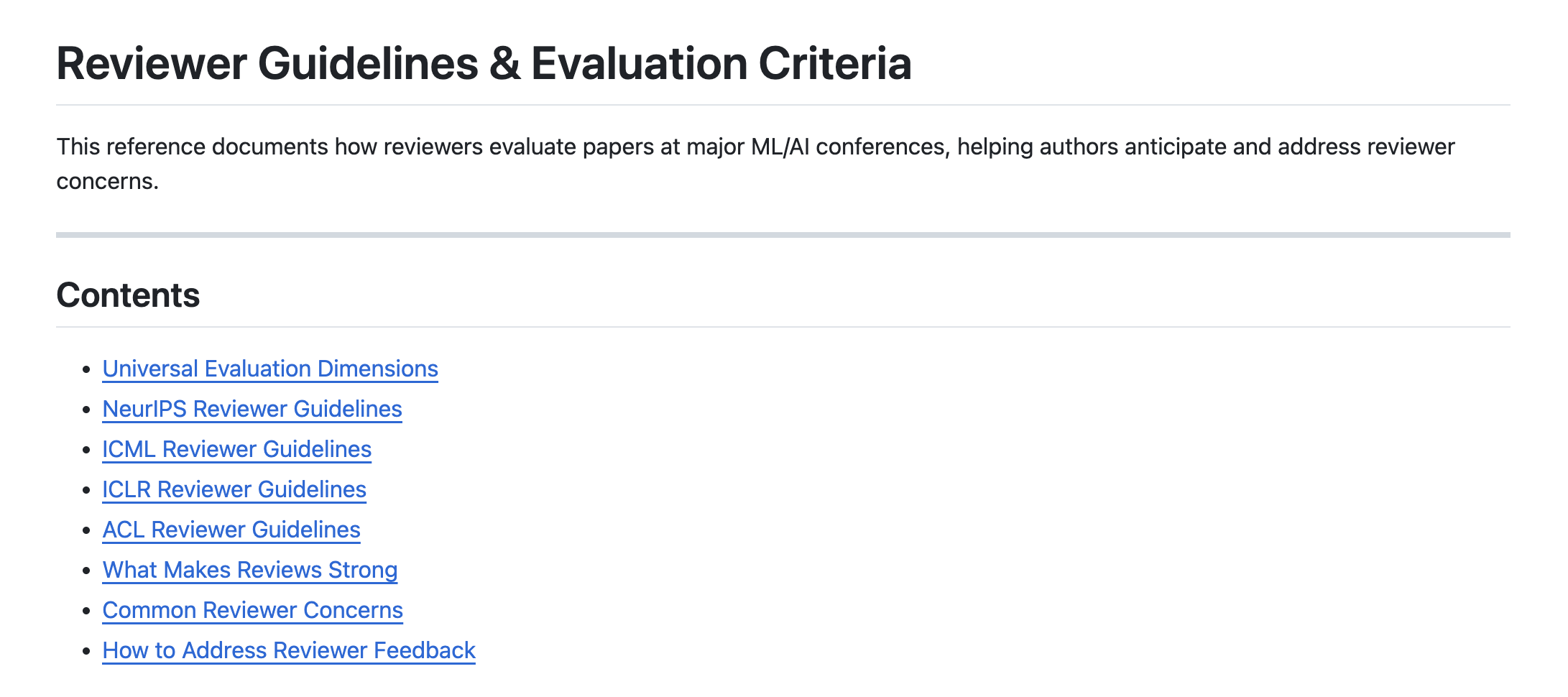1568x697 pixels.
Task: Navigate to Common Reviewer Concerns
Action: pos(252,610)
